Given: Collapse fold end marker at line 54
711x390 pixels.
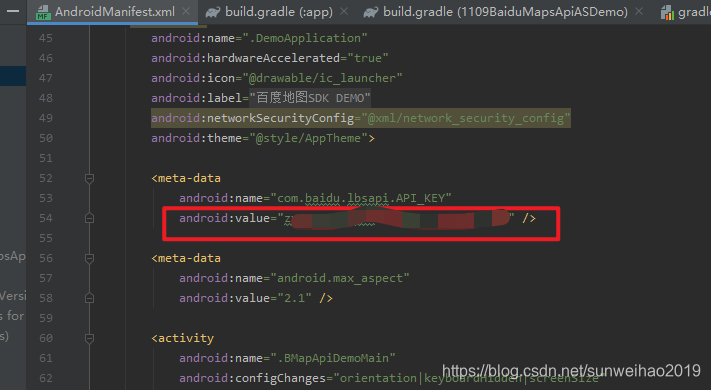Looking at the screenshot, I should coord(89,218).
